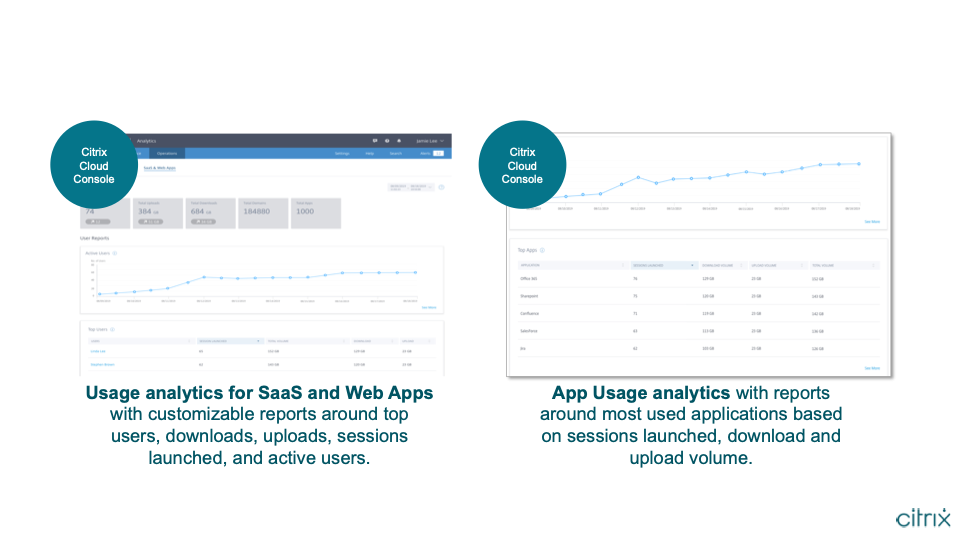
Task: Click the Salesforce row in Top Apps
Action: click(x=698, y=331)
